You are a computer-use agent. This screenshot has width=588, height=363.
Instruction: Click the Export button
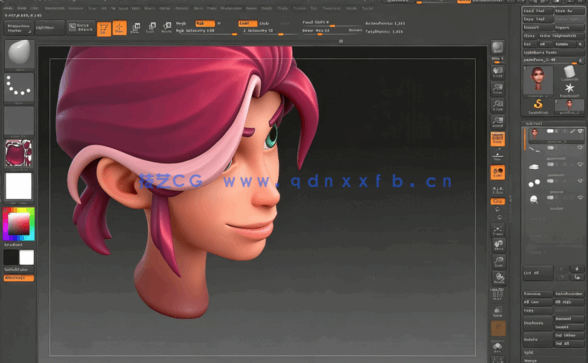569,27
